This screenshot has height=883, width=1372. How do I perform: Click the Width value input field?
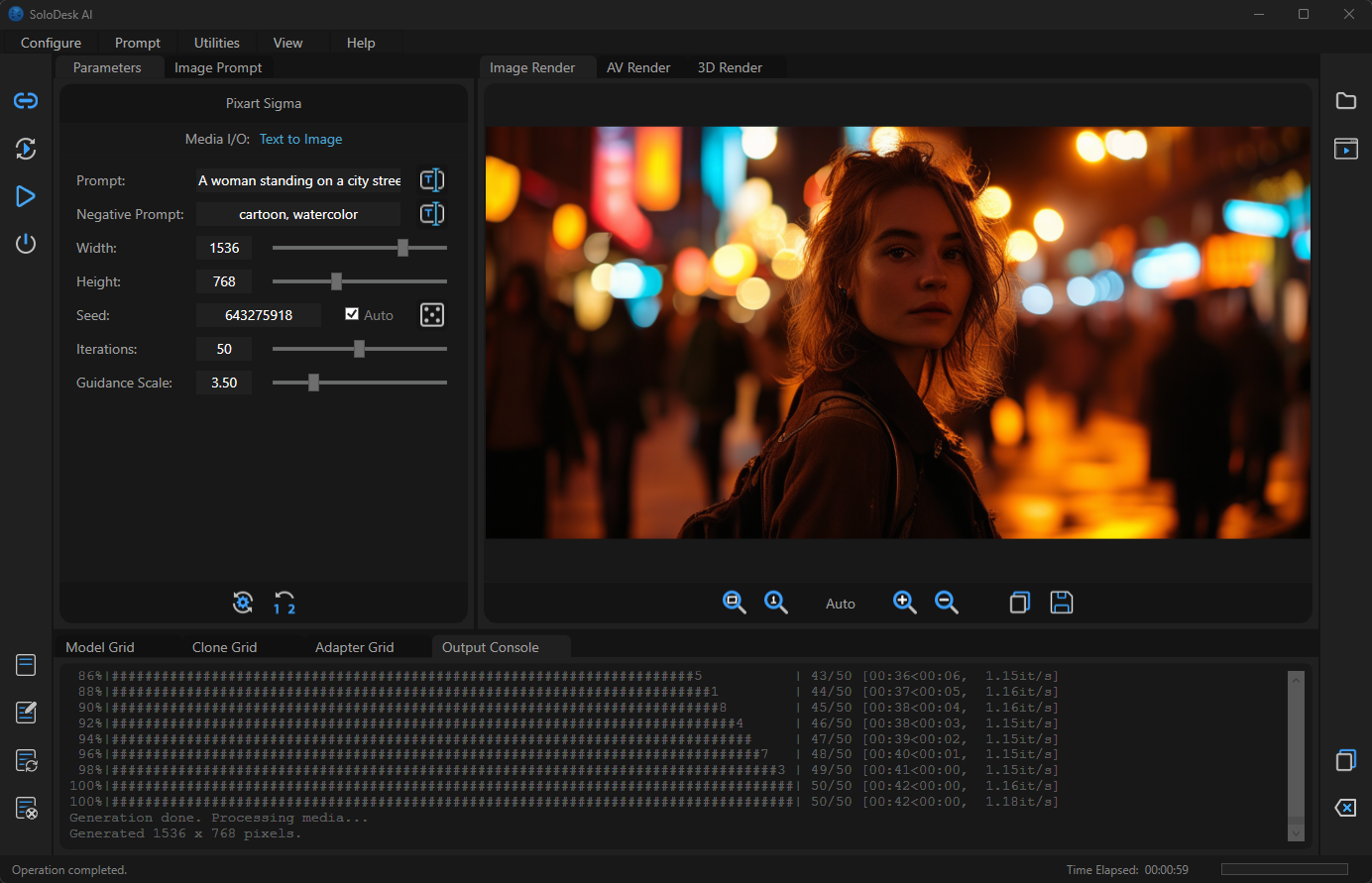tap(224, 248)
